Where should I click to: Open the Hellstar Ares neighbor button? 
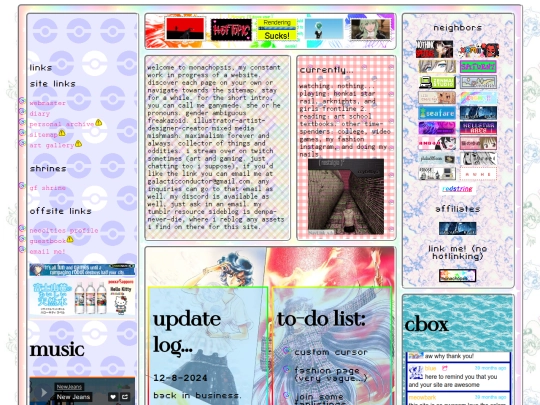pos(478,128)
